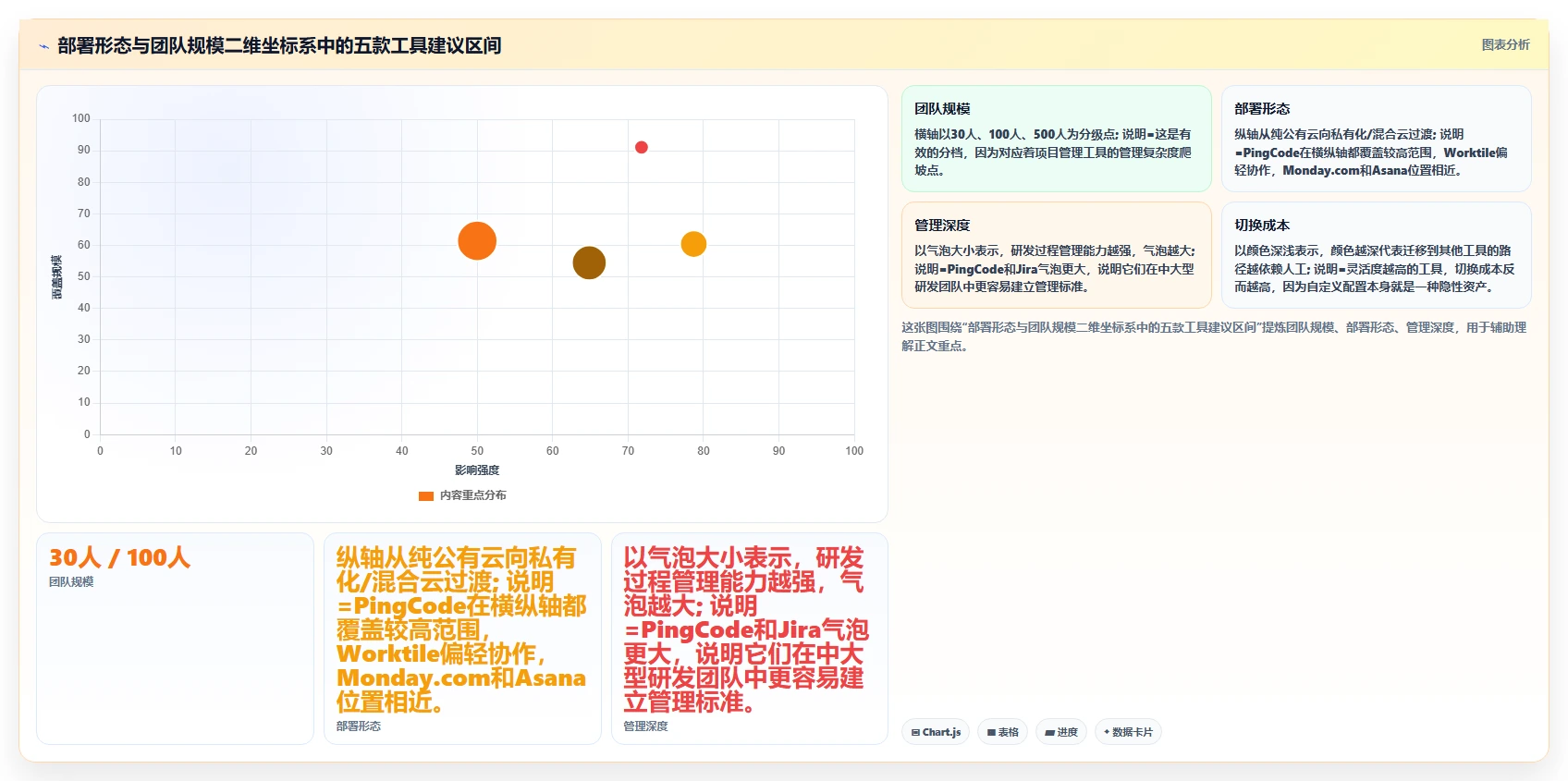Image resolution: width=1568 pixels, height=781 pixels.
Task: Open the 管理深度 info card heading
Action: point(942,226)
